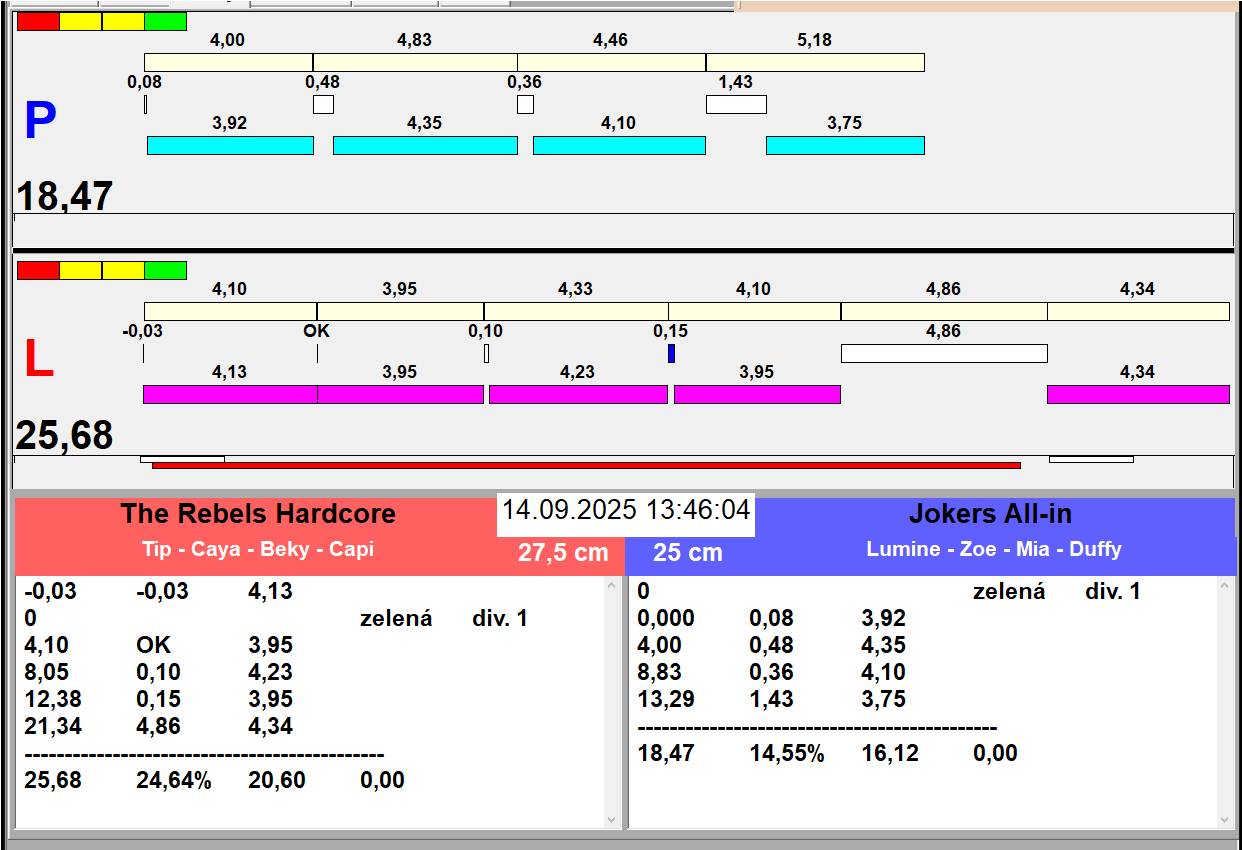Click the 25 cm jump height
This screenshot has width=1242, height=850.
688,553
